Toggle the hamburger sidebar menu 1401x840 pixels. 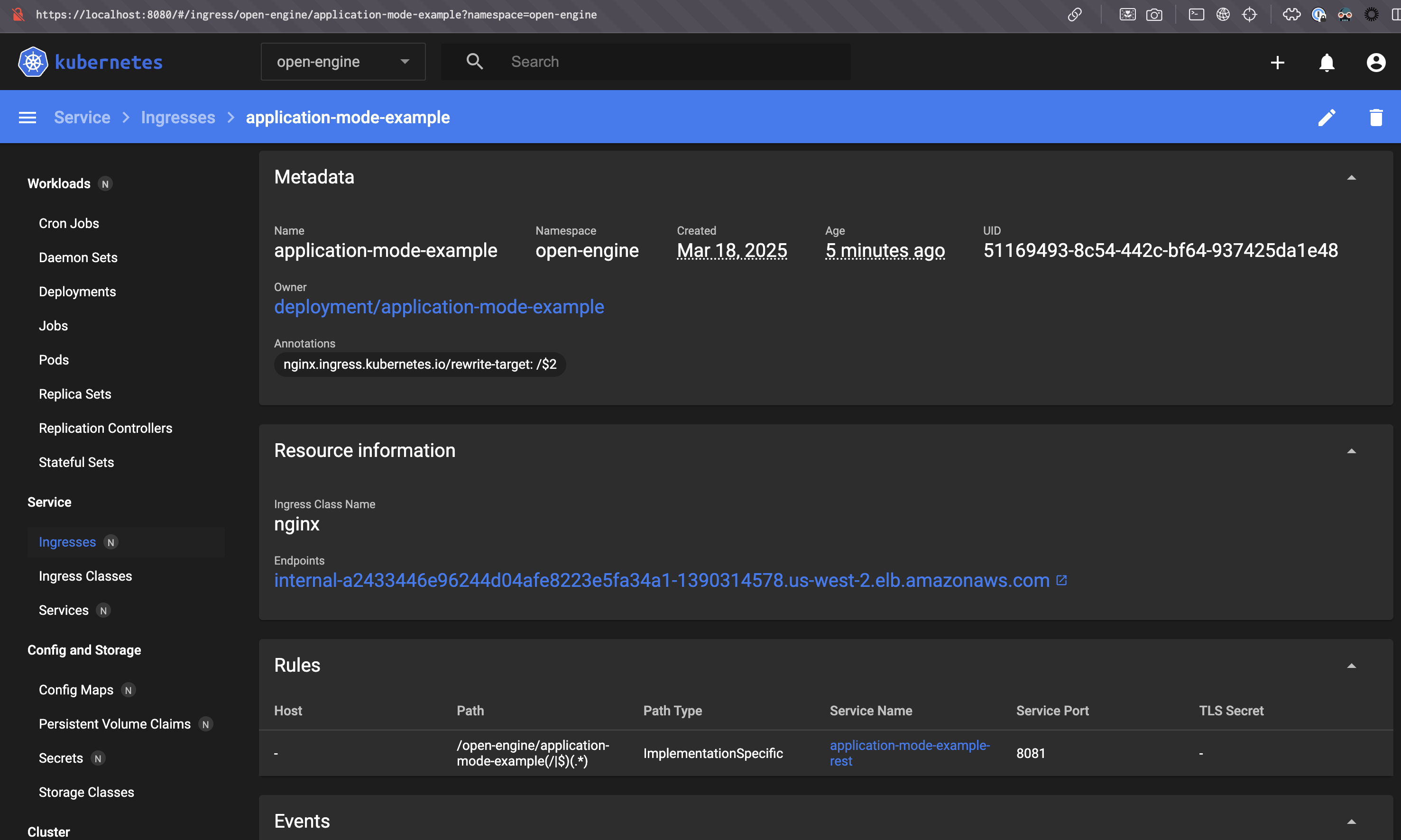pos(27,117)
